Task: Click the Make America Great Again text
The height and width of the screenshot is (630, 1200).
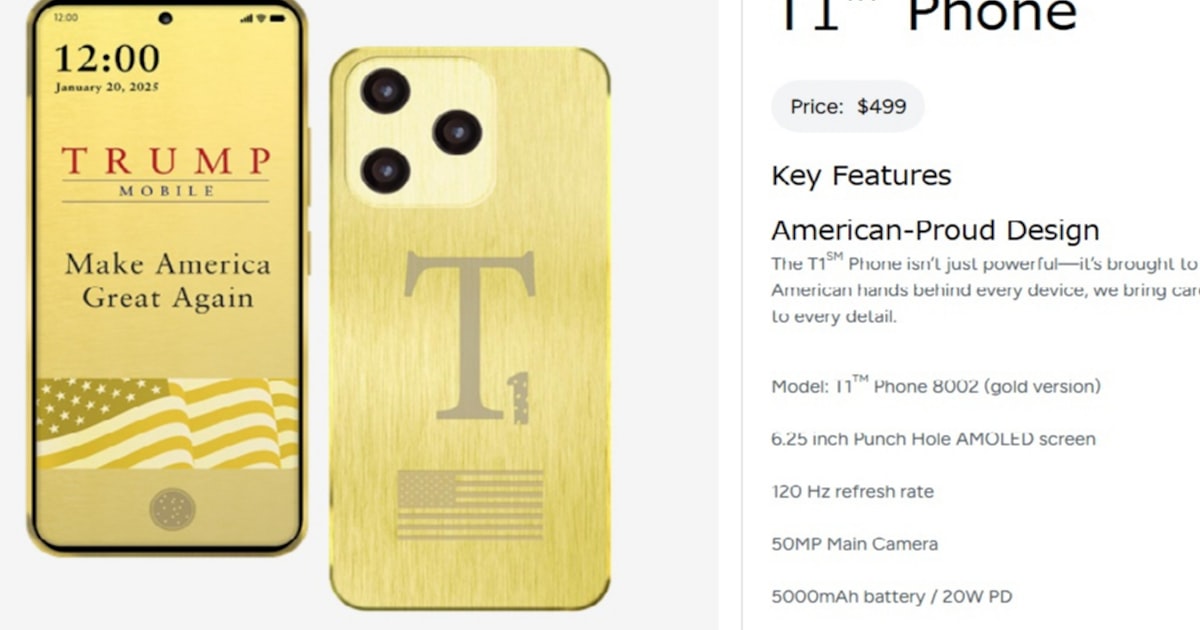Action: click(168, 281)
